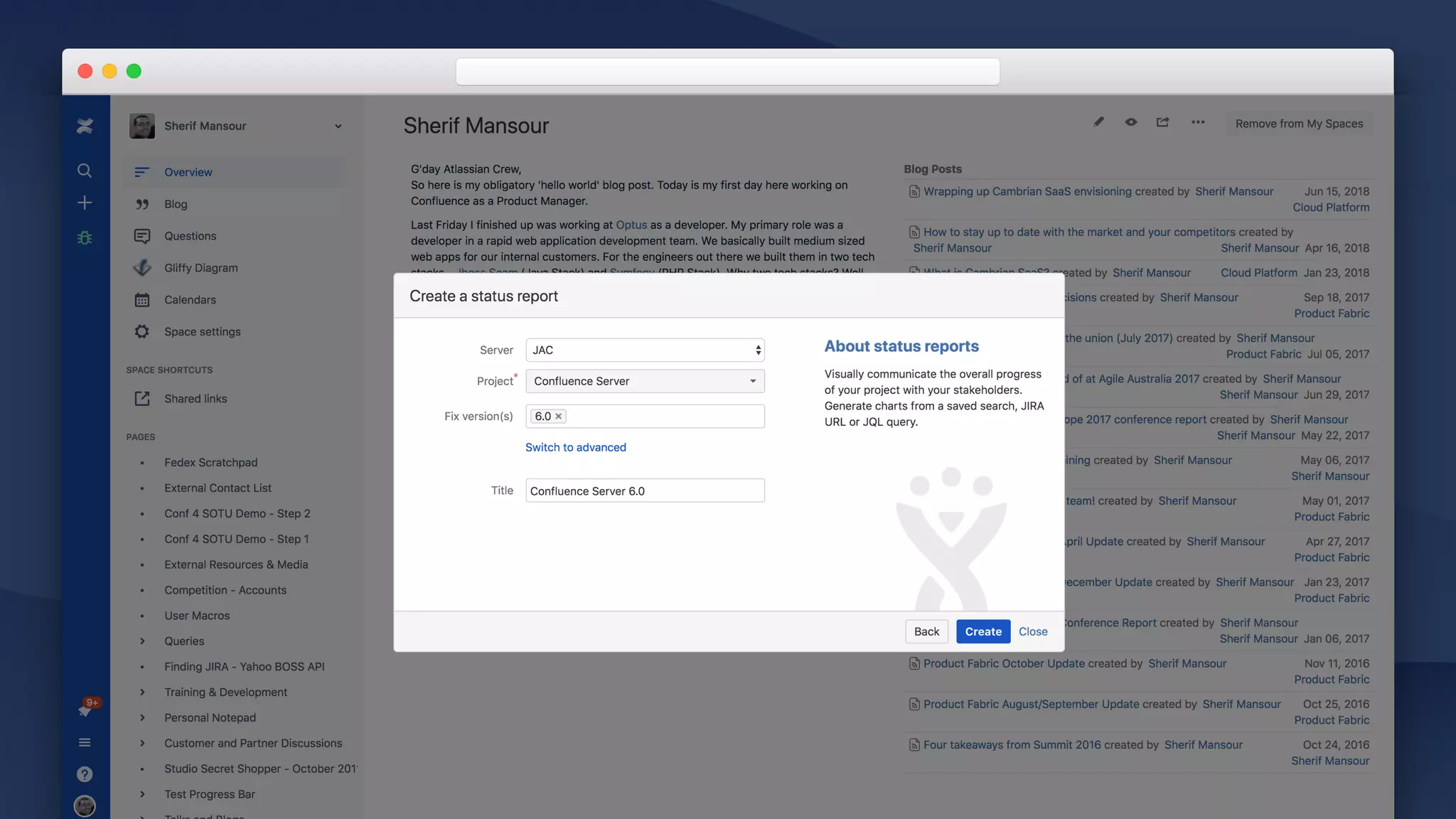Open the Project Confluence Server dropdown
Image resolution: width=1456 pixels, height=819 pixels.
[x=645, y=381]
